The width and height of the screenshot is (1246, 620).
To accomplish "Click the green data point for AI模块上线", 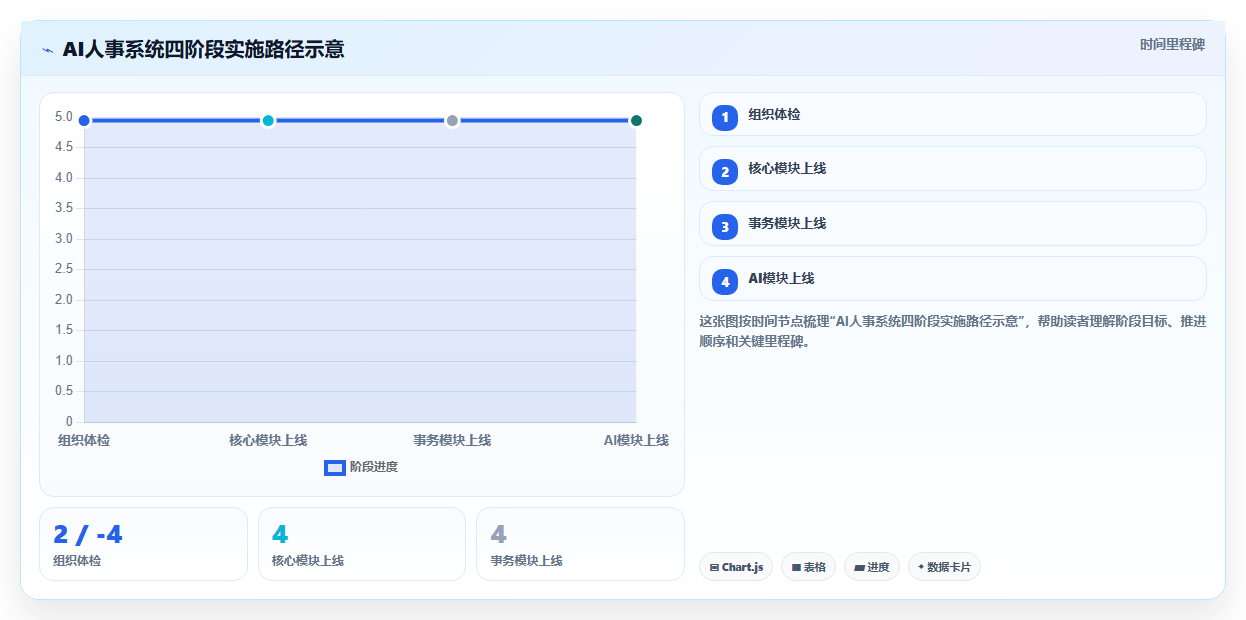I will [x=636, y=121].
